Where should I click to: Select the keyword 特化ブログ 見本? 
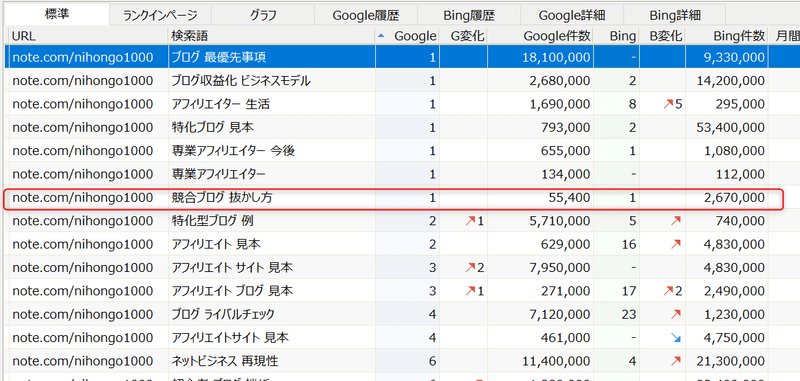point(212,128)
